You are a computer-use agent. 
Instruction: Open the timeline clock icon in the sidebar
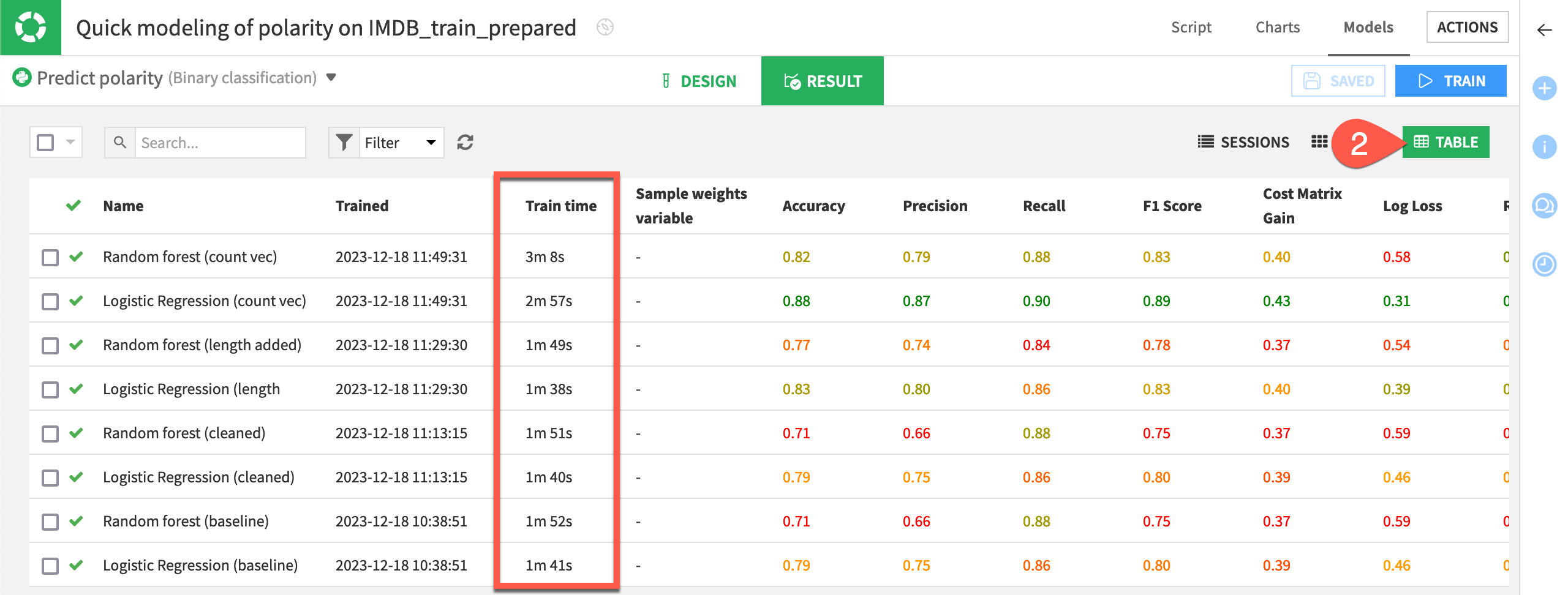[1544, 264]
